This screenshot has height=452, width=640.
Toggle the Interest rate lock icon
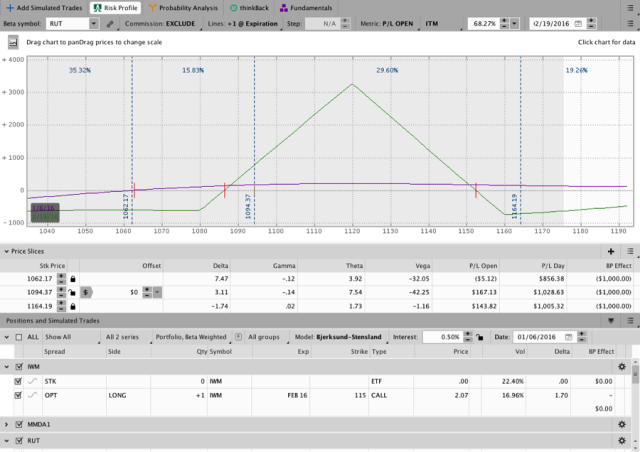pos(480,337)
